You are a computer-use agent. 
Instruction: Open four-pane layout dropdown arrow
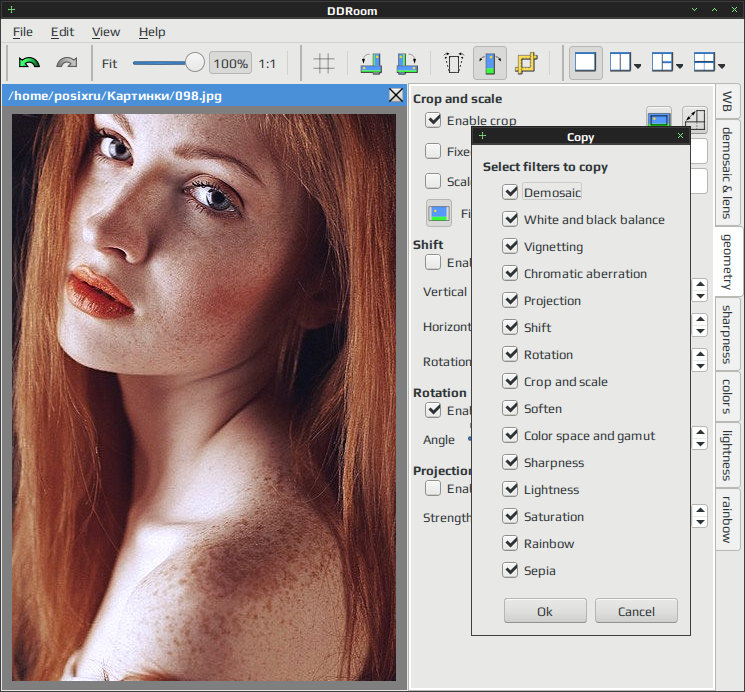(721, 66)
